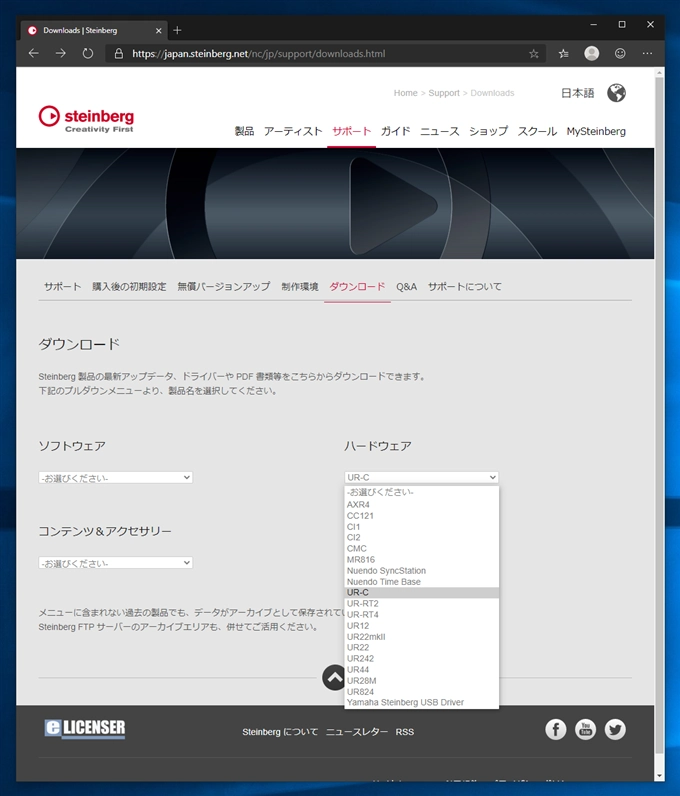The image size is (680, 796).
Task: Expand the ソフトウェア dropdown
Action: (x=115, y=478)
